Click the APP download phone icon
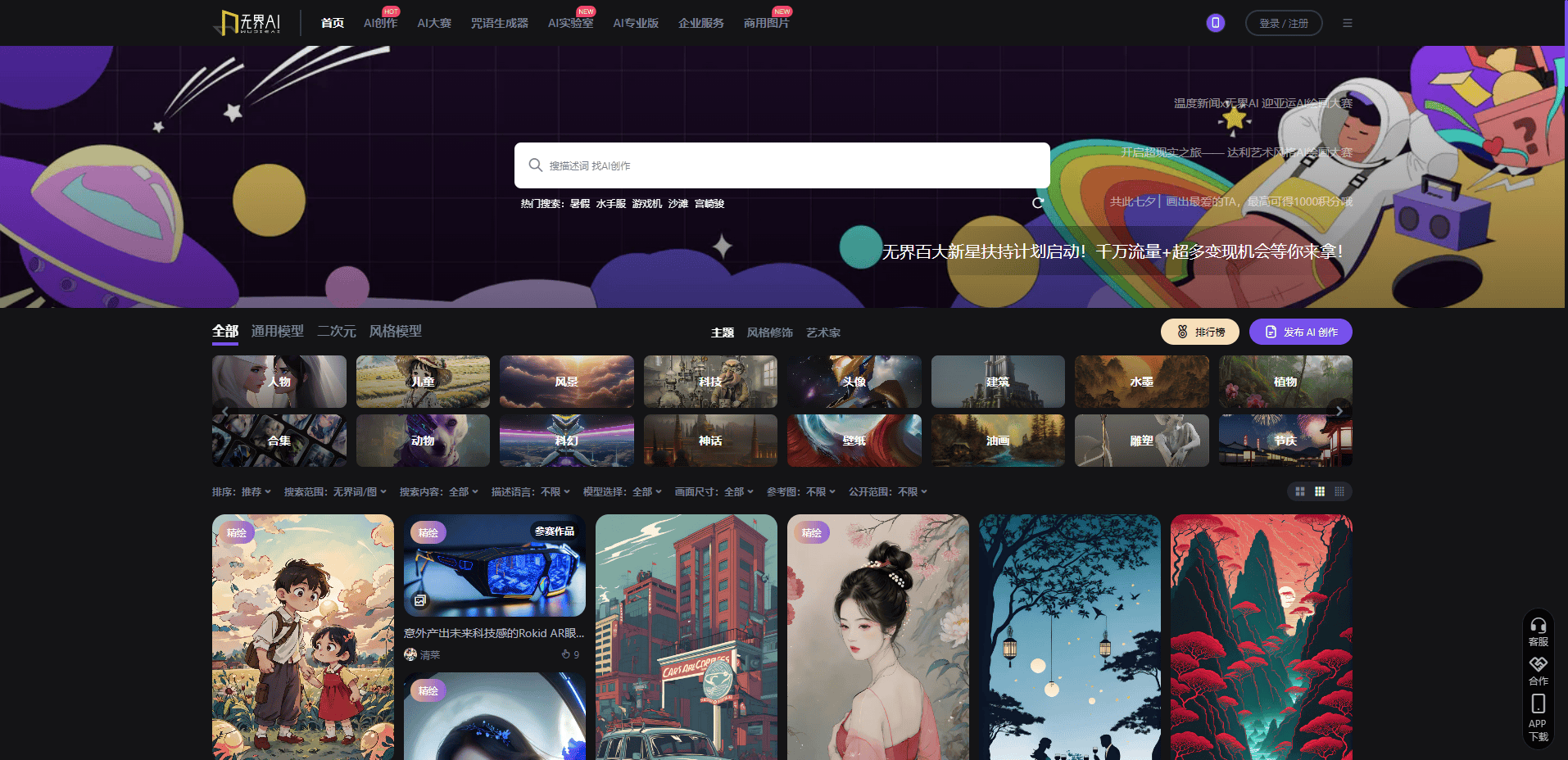 pyautogui.click(x=1538, y=703)
